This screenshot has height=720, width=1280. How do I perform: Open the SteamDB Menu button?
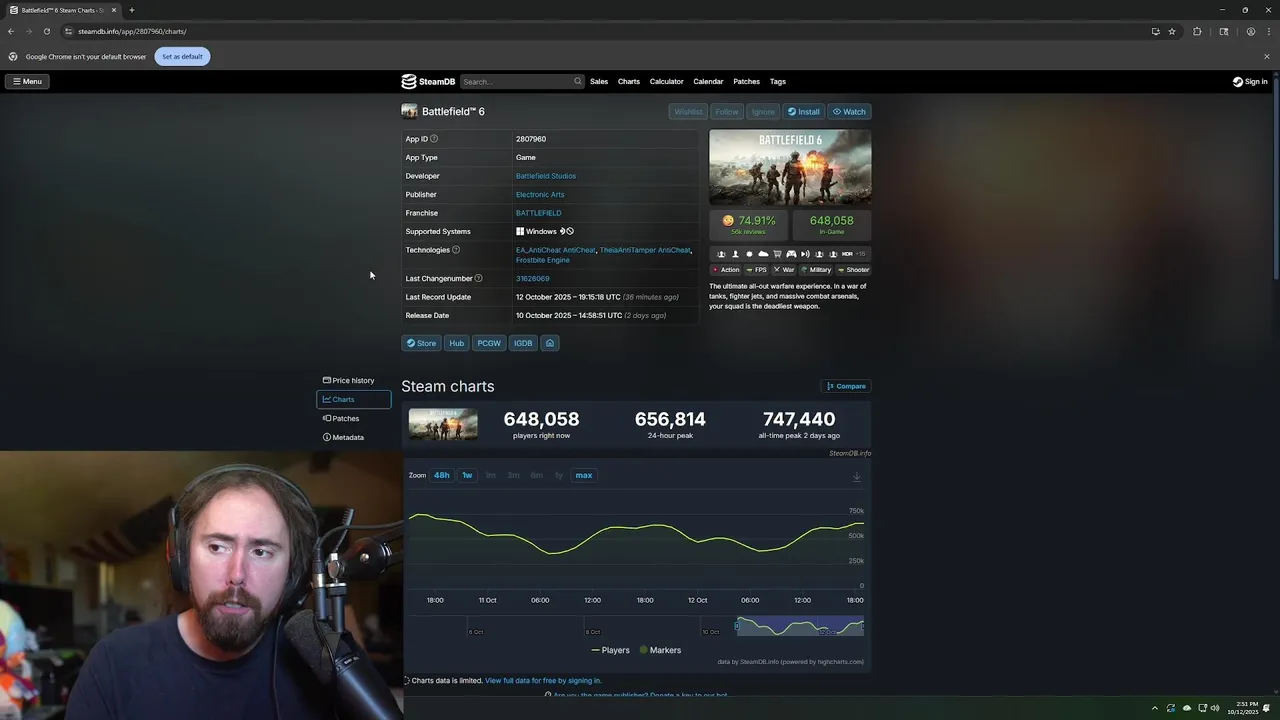(x=27, y=81)
